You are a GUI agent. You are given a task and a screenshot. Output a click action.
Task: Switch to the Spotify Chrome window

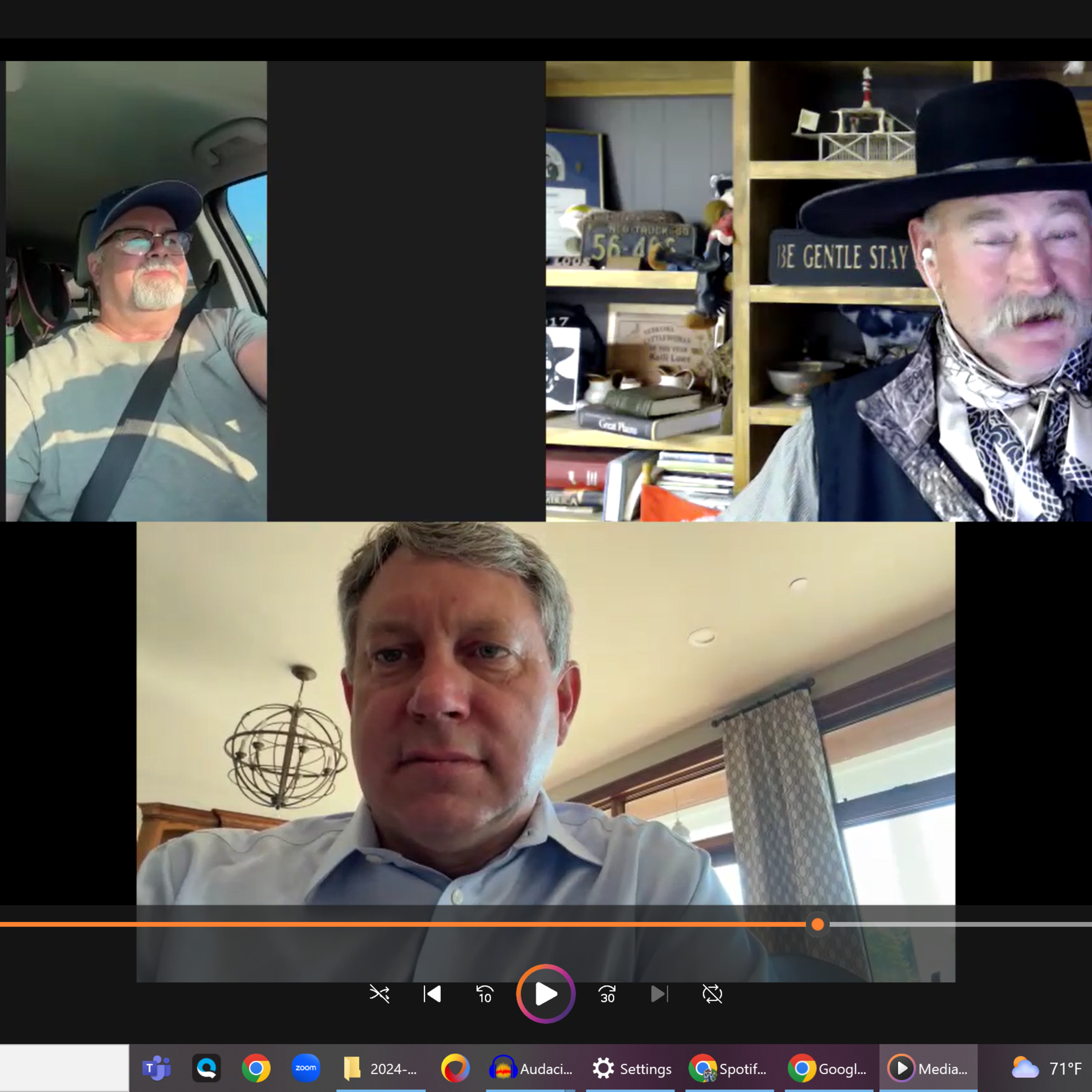728,1068
